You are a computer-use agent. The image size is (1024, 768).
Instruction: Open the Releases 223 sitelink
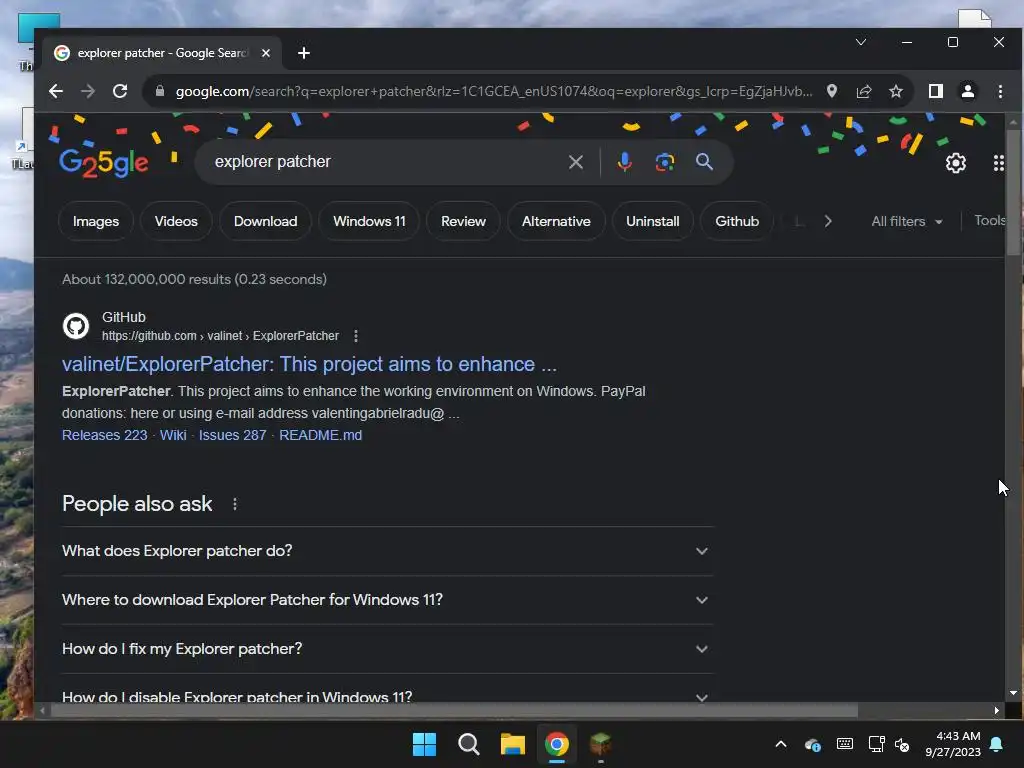pos(104,436)
